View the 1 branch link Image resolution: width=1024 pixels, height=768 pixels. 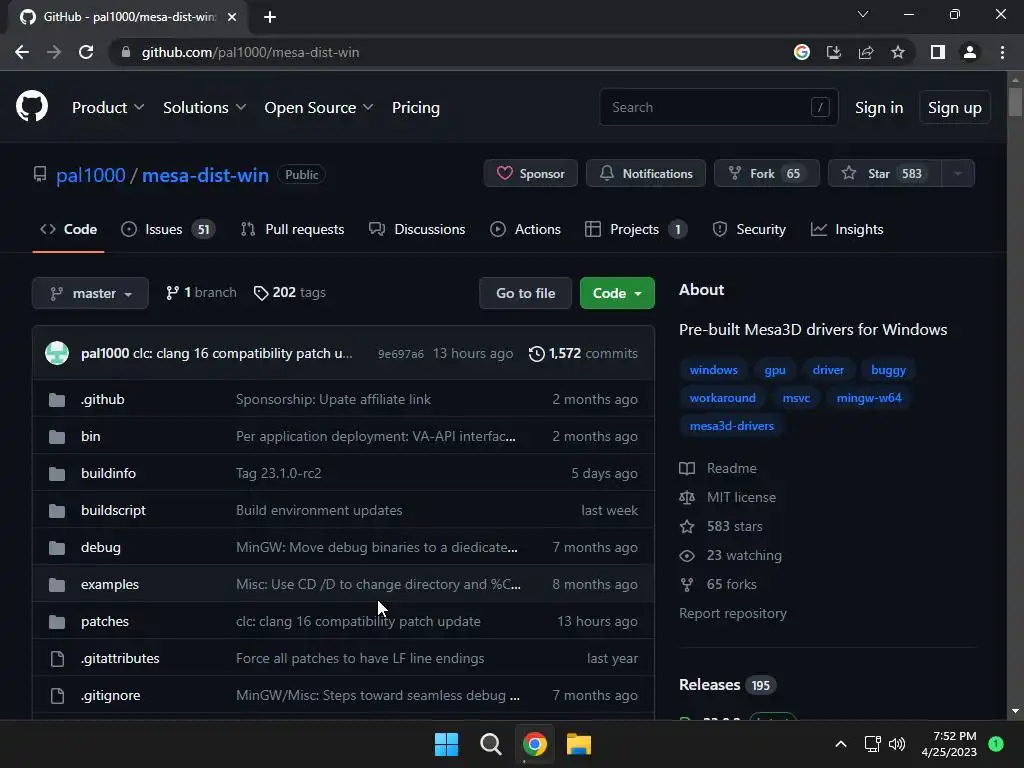click(x=201, y=293)
